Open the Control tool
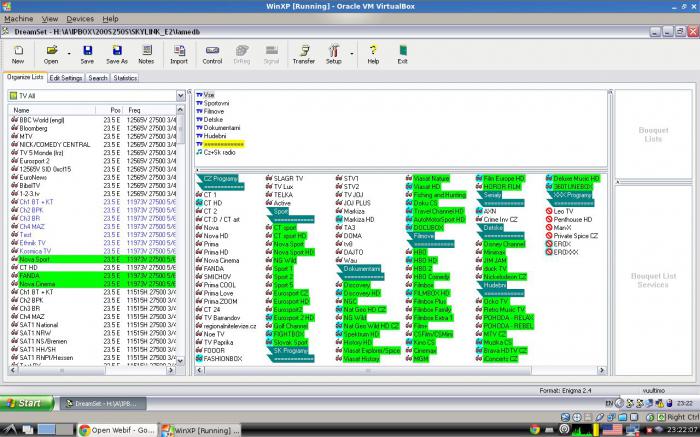 click(212, 54)
